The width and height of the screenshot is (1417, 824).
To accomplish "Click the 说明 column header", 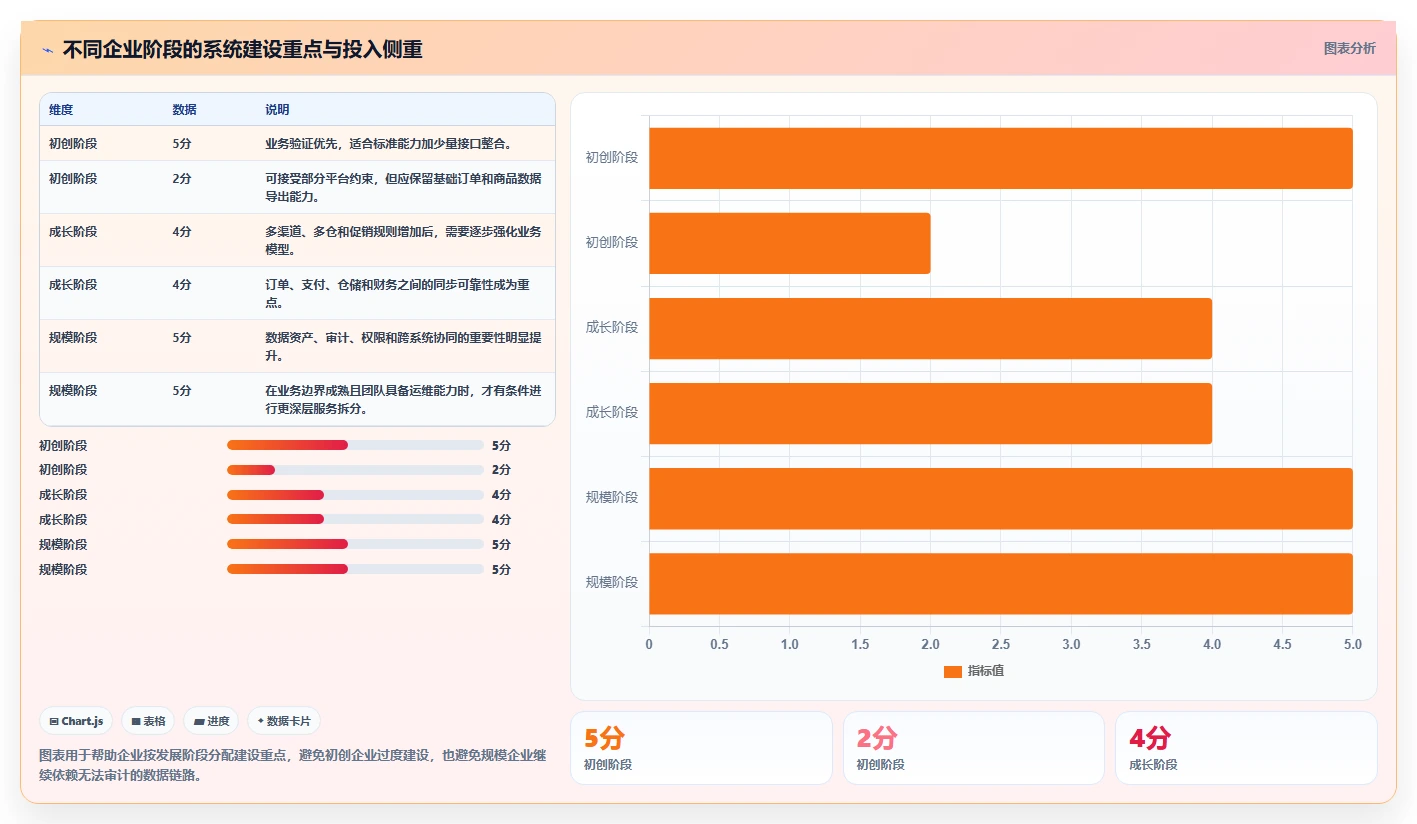I will pos(277,110).
